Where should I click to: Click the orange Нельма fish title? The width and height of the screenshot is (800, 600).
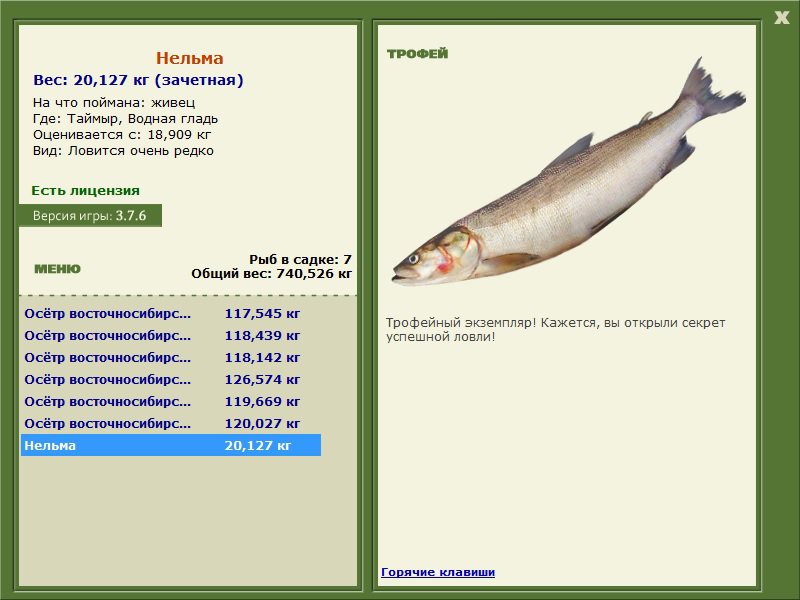tap(190, 58)
